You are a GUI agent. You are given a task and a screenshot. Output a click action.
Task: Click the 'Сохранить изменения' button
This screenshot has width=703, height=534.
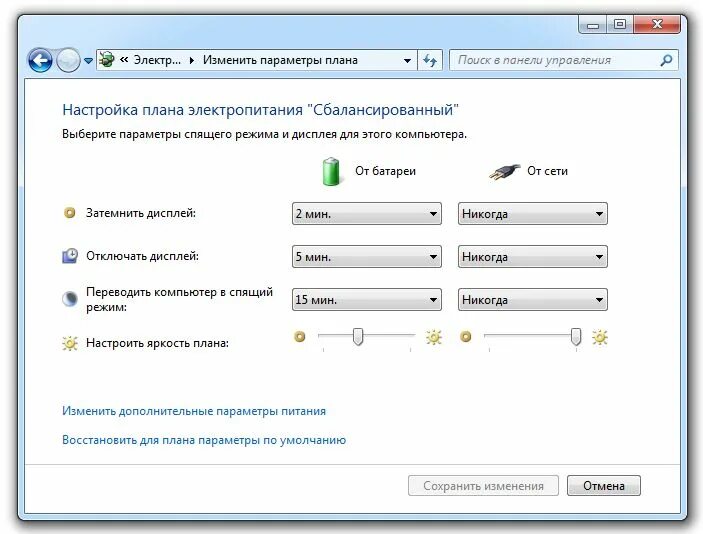(x=483, y=486)
